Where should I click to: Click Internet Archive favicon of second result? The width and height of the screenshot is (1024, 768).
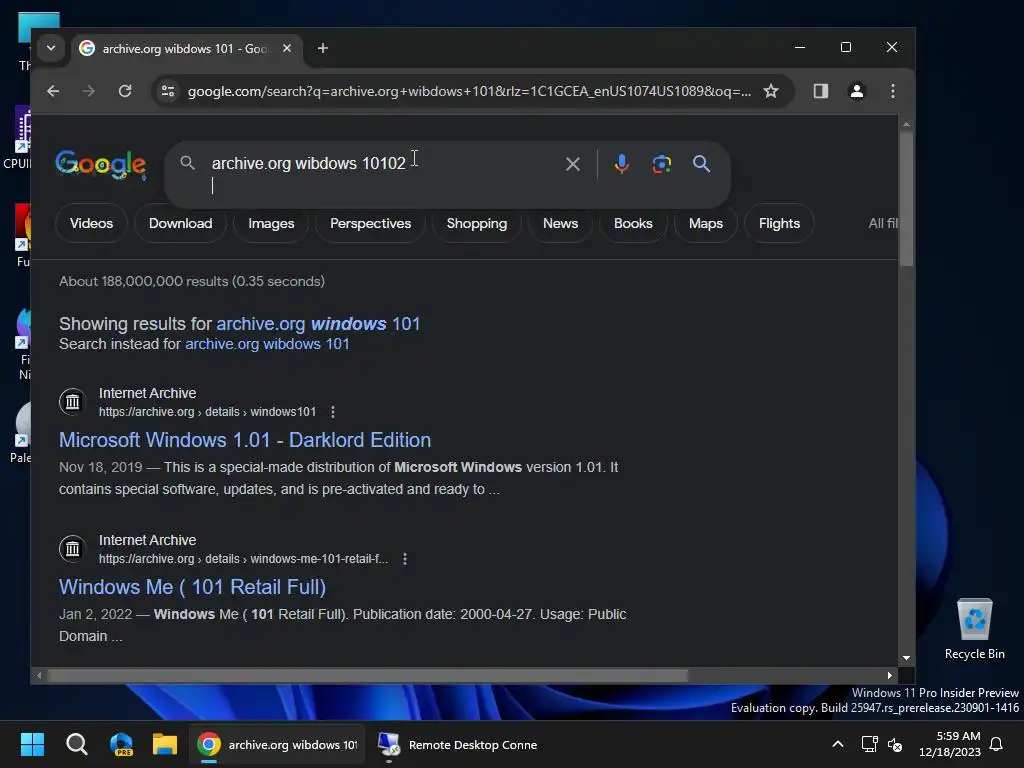point(72,549)
